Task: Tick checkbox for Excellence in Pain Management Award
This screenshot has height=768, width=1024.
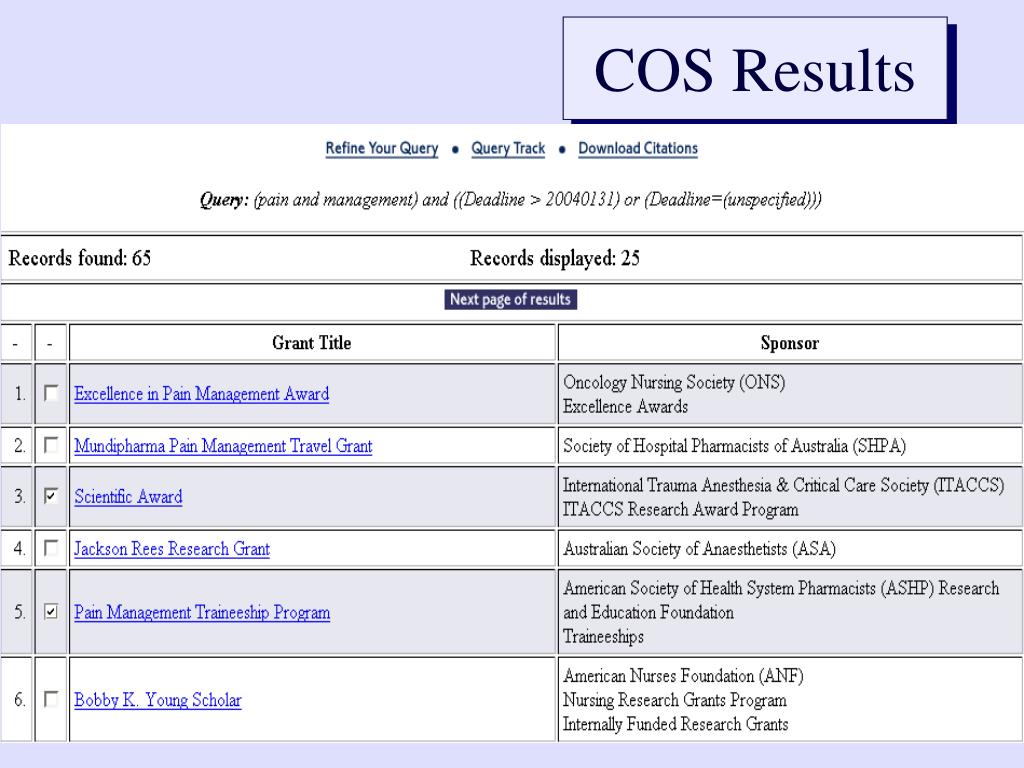Action: coord(51,393)
